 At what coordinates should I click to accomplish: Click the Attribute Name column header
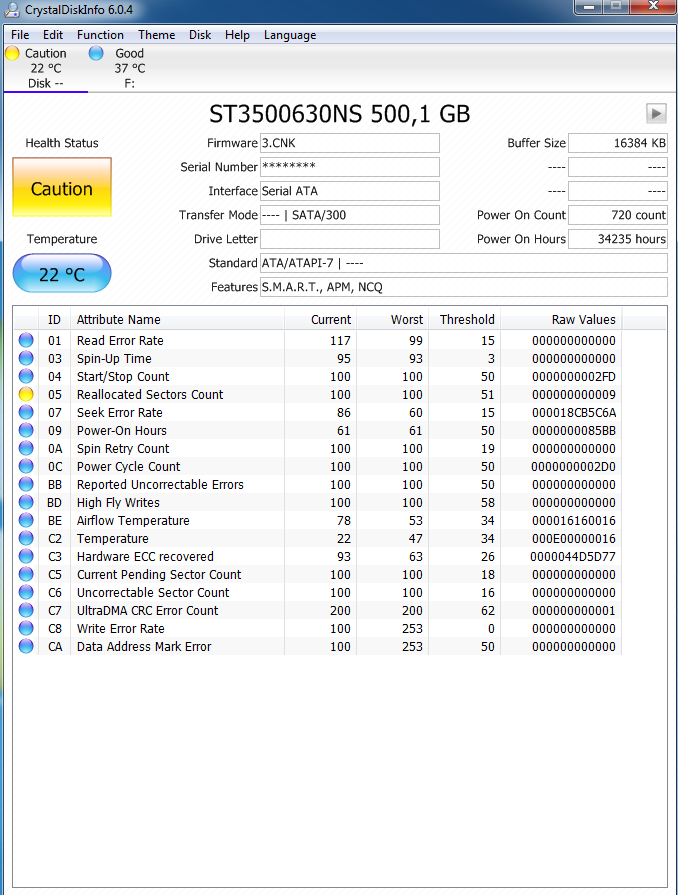pos(177,320)
